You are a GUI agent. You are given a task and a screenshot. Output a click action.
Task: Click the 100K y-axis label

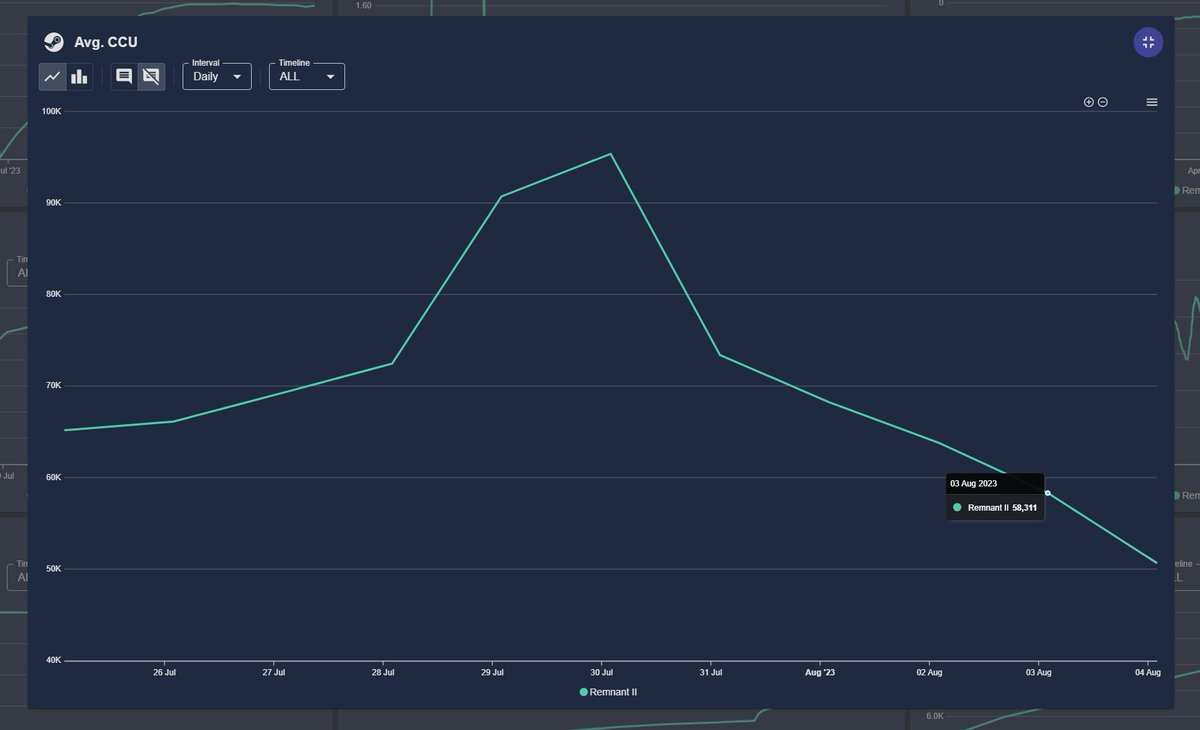(x=51, y=111)
